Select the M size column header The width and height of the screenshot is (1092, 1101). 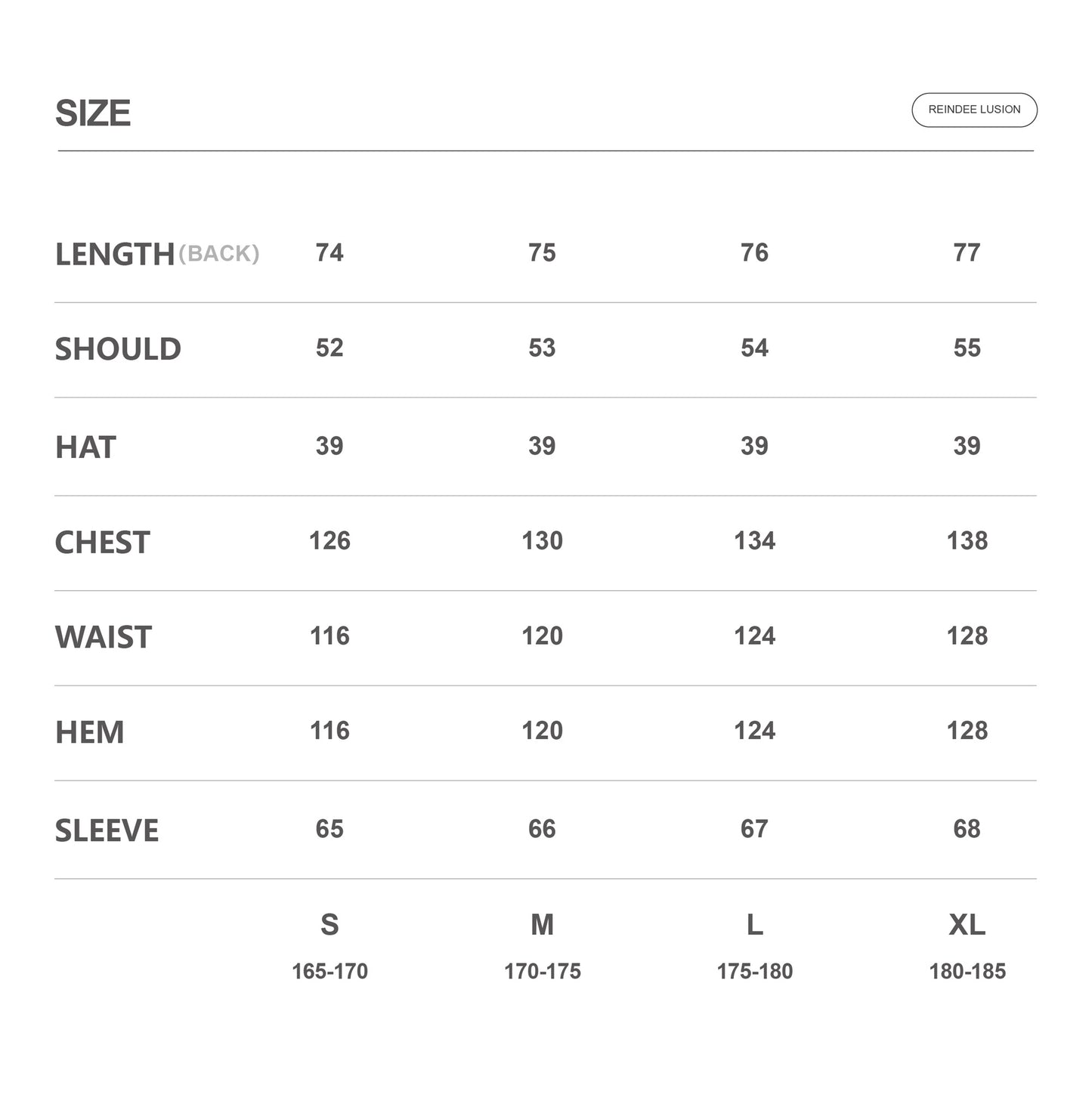542,924
